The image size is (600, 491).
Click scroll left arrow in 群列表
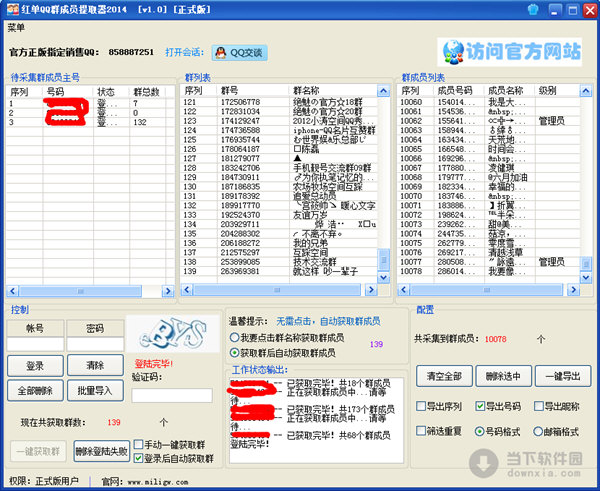(x=187, y=290)
